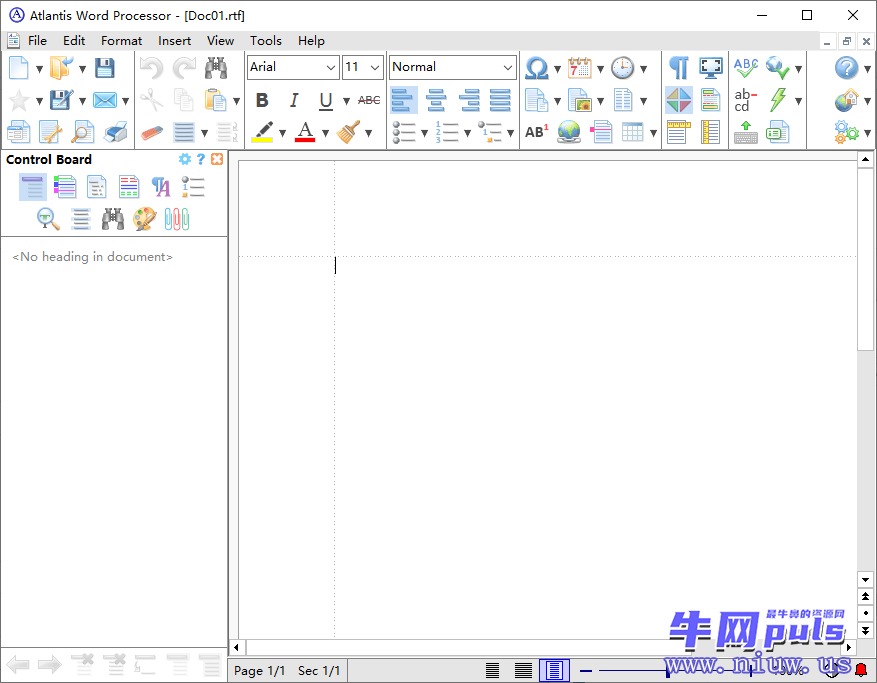Click the Paste clipboard icon
877x683 pixels.
(x=215, y=101)
